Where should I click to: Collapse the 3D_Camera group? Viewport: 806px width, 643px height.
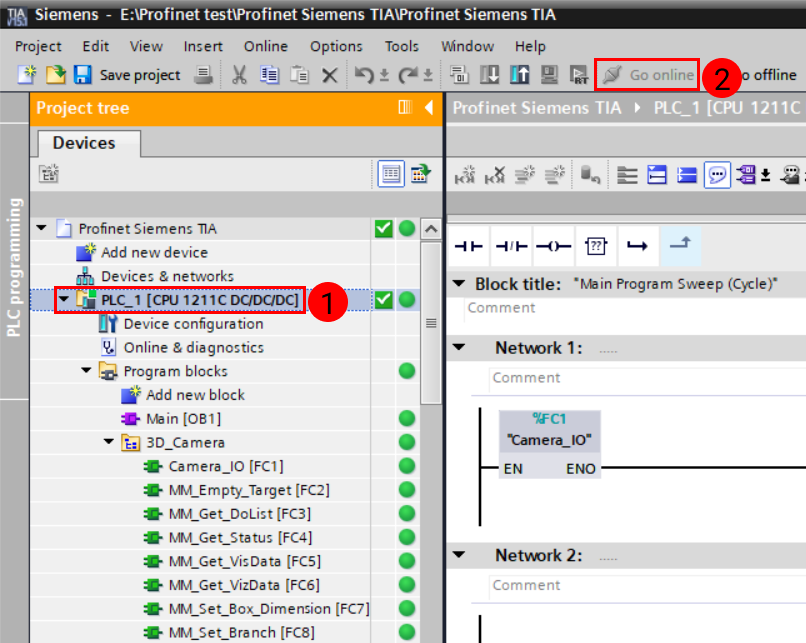tap(109, 442)
